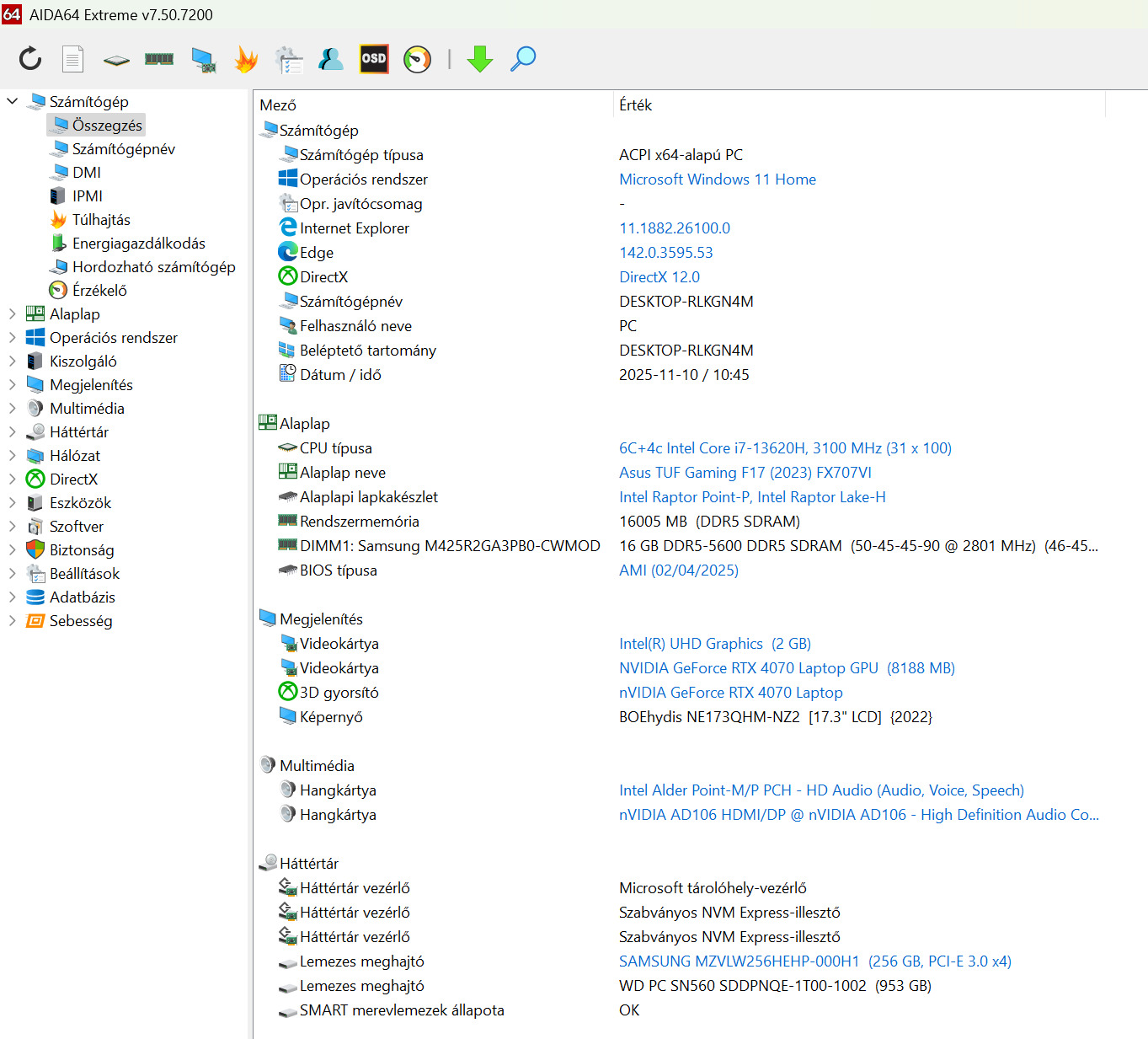Click the Refresh toolbar icon

click(x=30, y=59)
